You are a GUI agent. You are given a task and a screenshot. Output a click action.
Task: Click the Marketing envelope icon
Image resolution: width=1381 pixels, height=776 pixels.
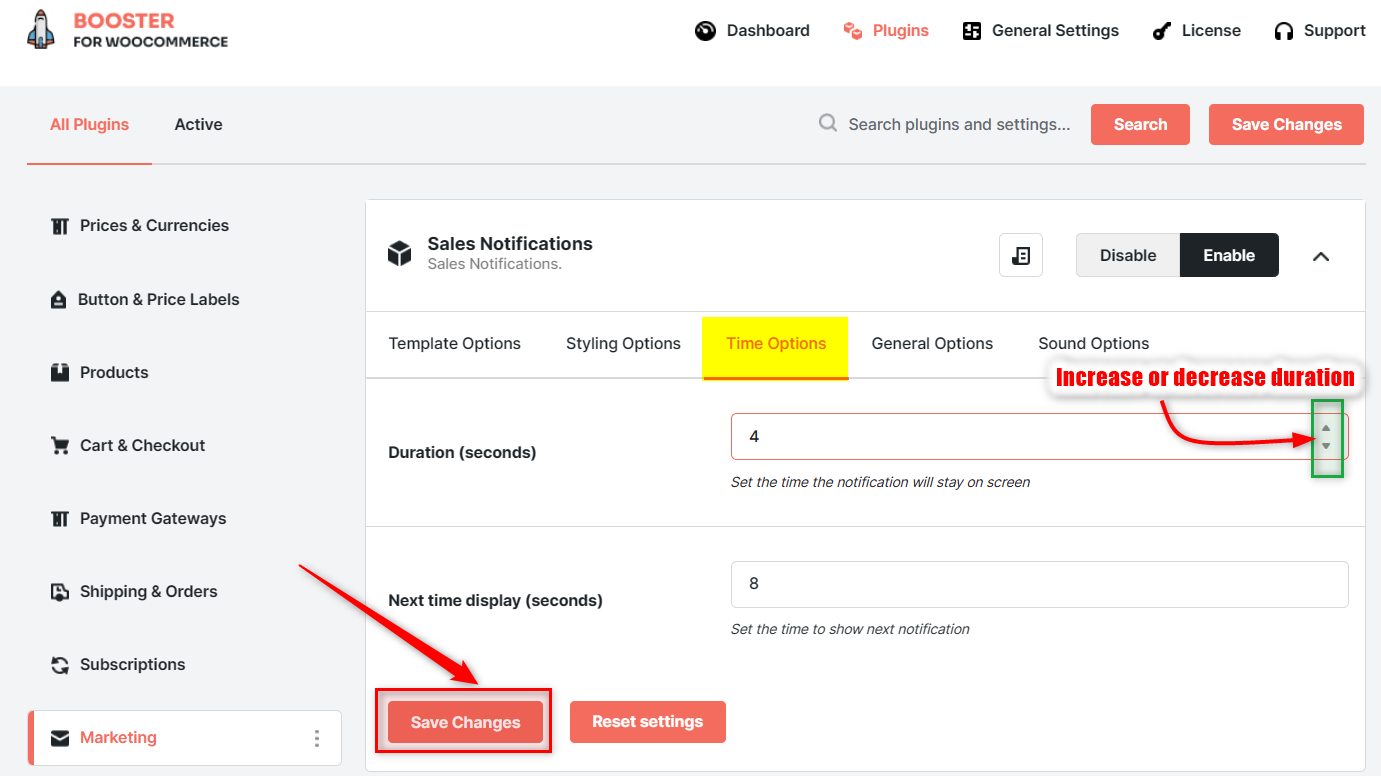coord(60,738)
